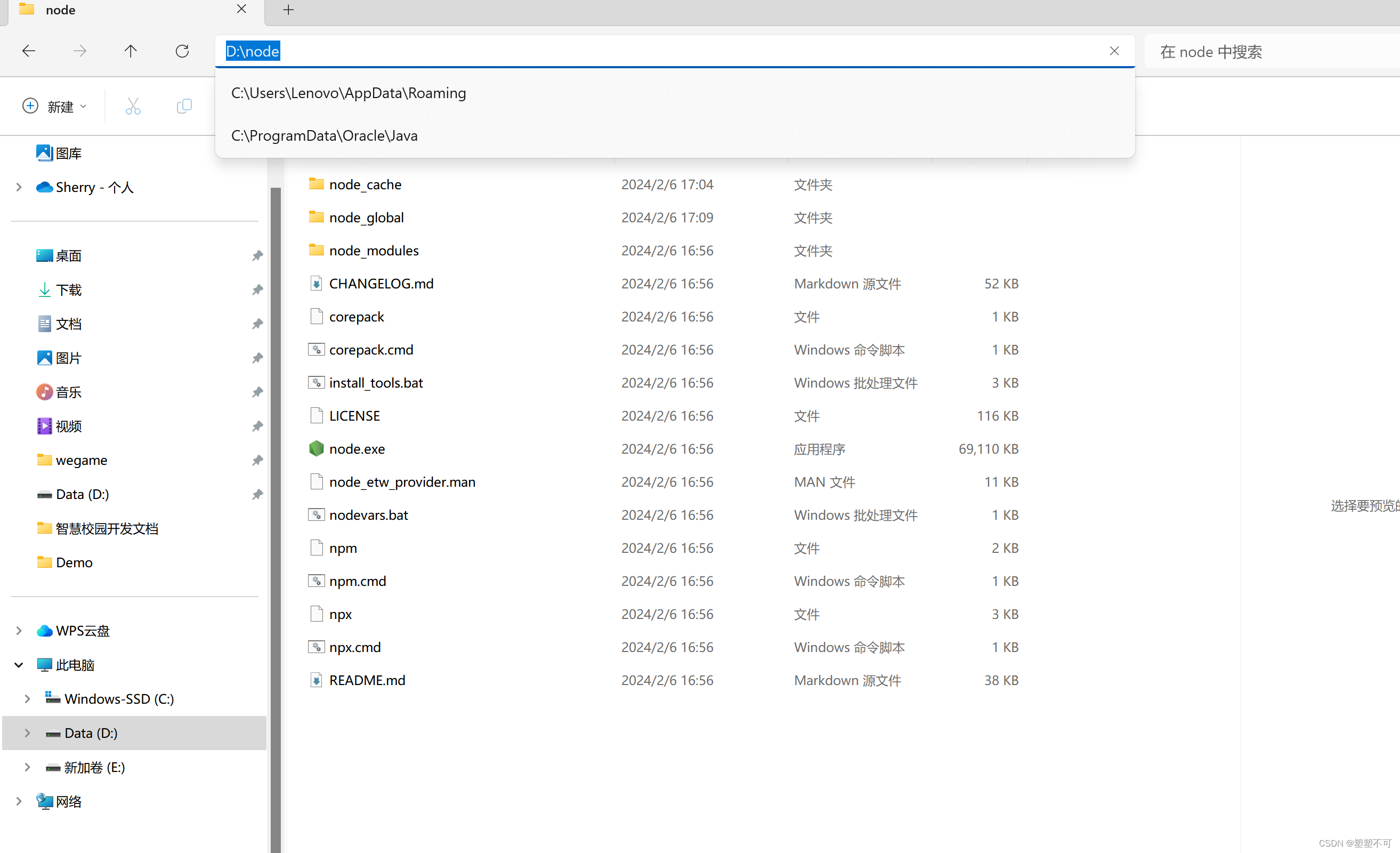Expand the Data (D:) drive node

tap(27, 733)
